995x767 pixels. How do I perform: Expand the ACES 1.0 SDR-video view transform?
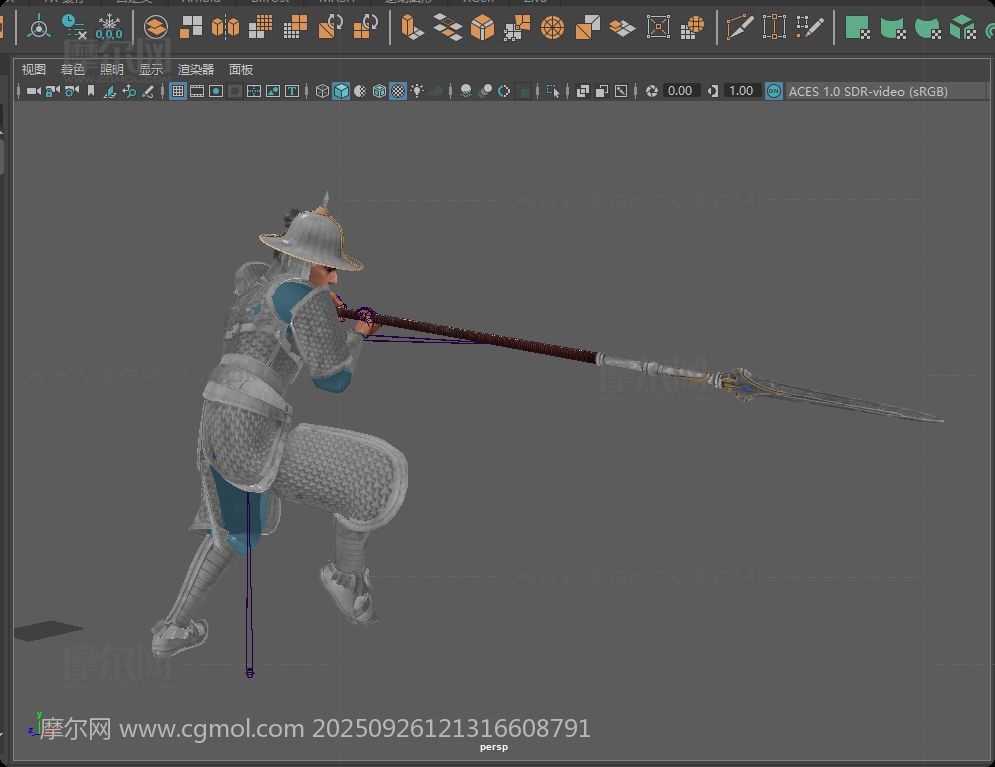pos(867,91)
